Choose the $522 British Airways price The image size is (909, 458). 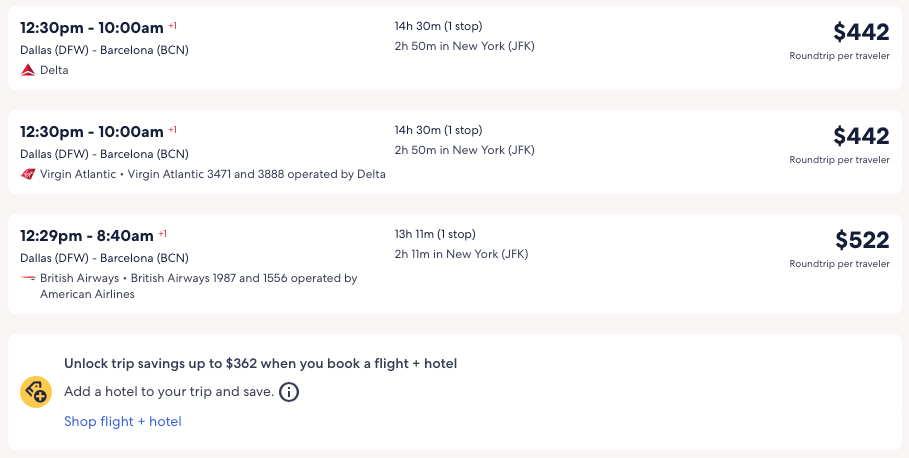pos(862,240)
